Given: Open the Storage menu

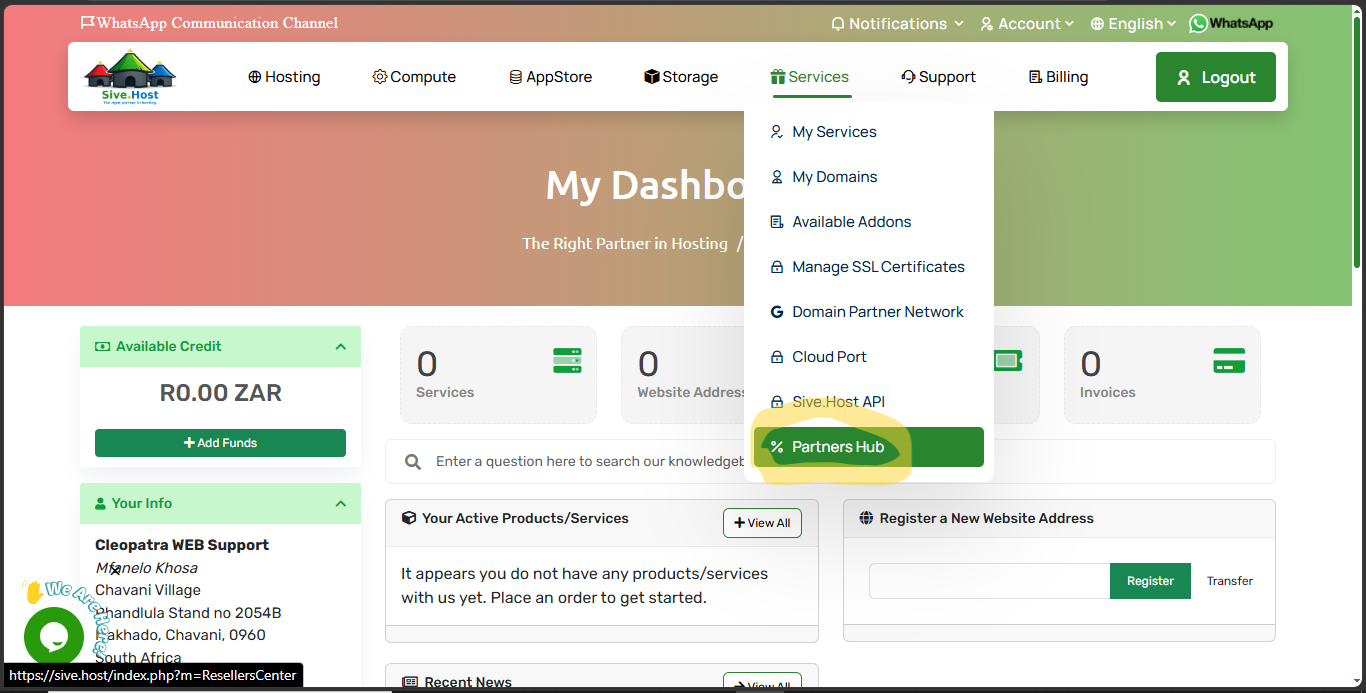Looking at the screenshot, I should pos(681,77).
